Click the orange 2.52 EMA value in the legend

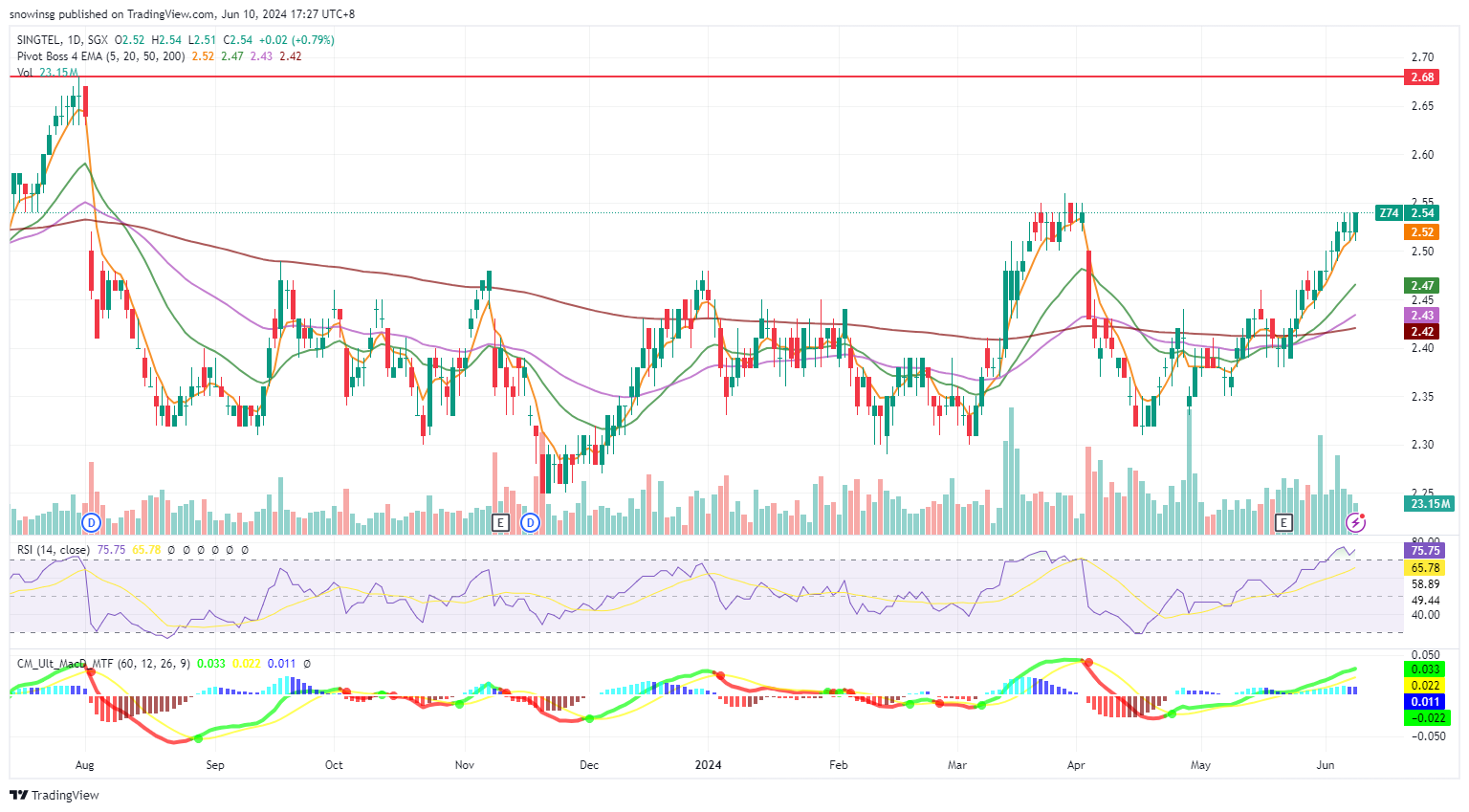(203, 56)
